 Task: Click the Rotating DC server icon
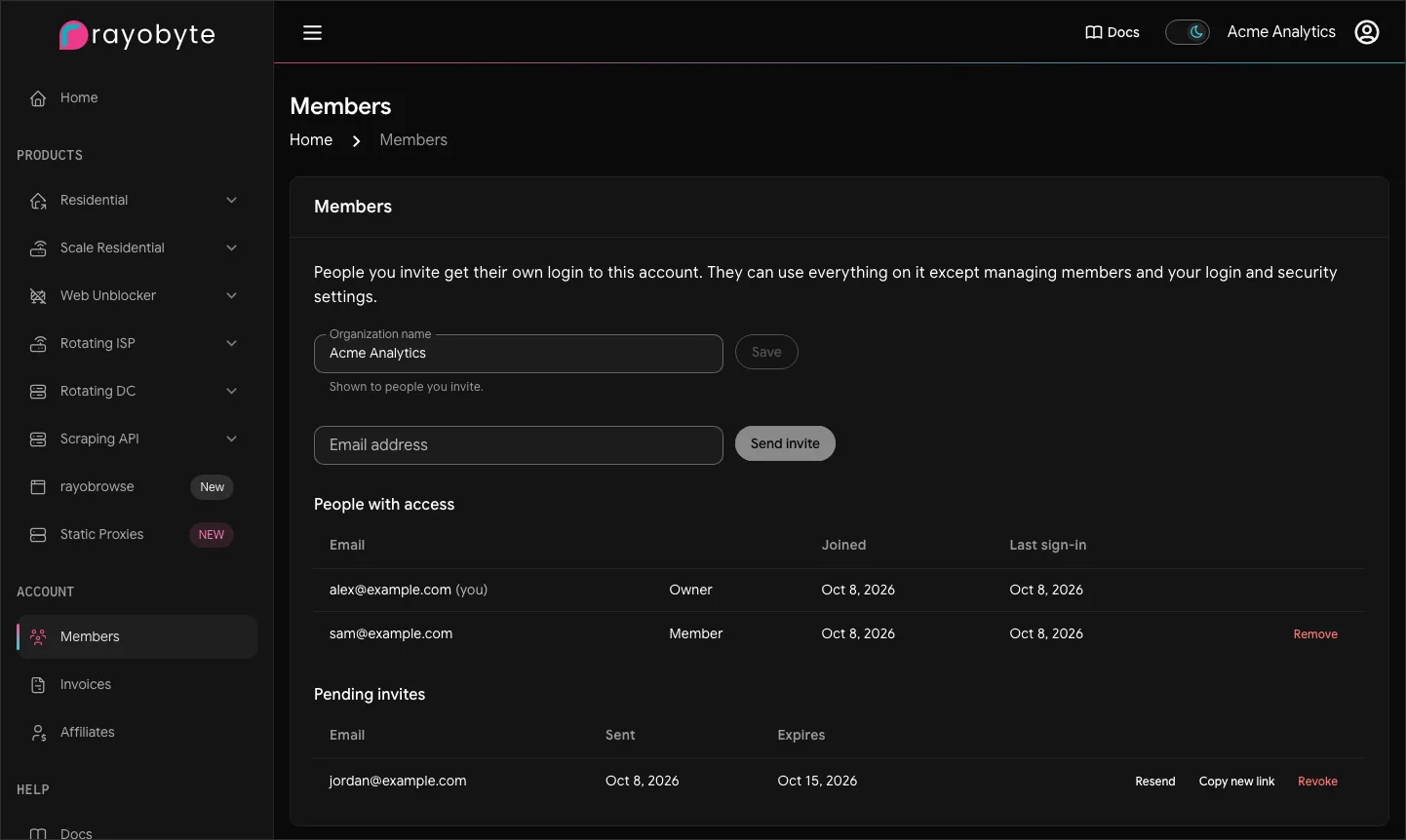(38, 391)
